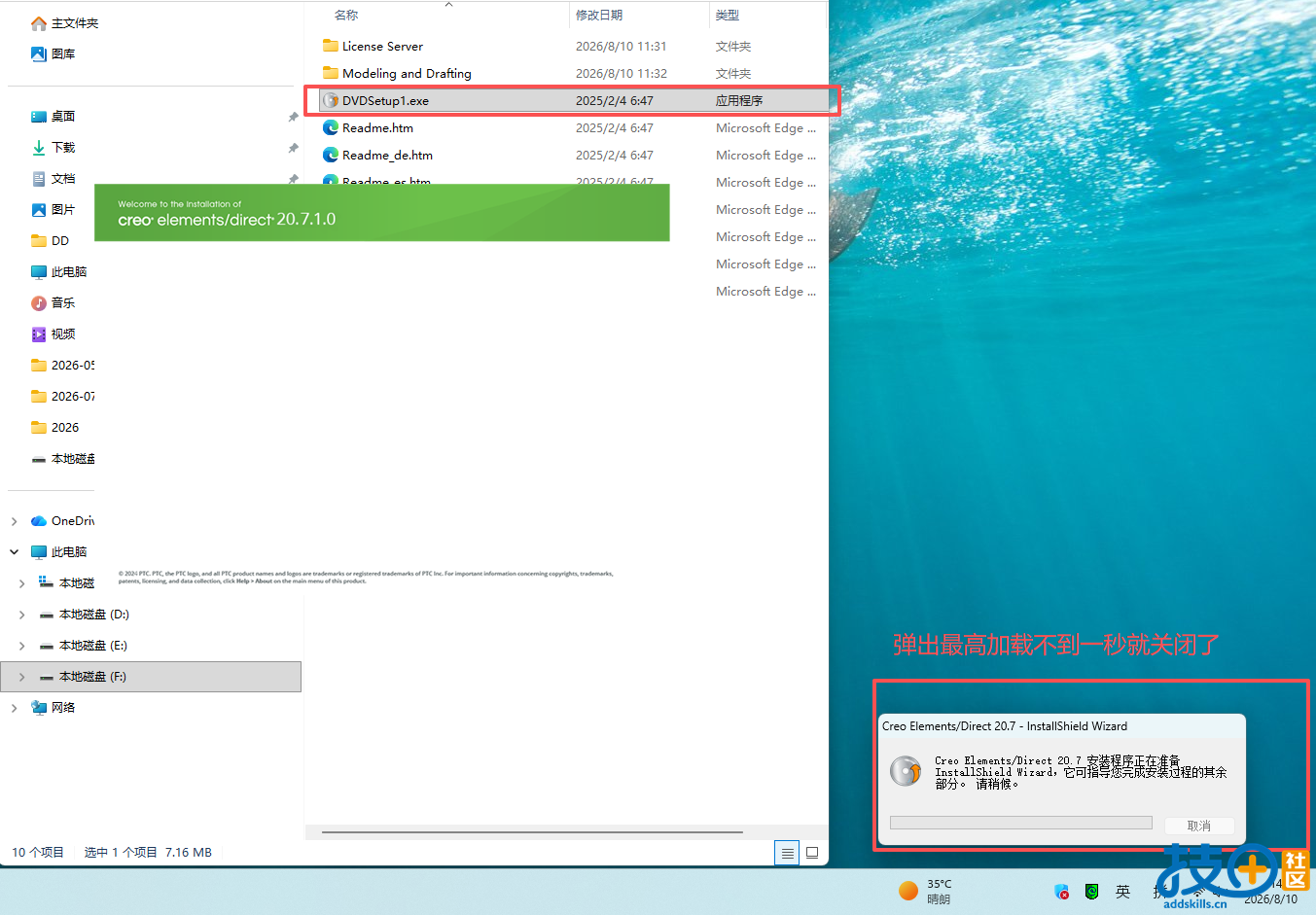Select 本地磁盘 (E:) in navigation tree
Screen dimensions: 1316x915
(93, 646)
